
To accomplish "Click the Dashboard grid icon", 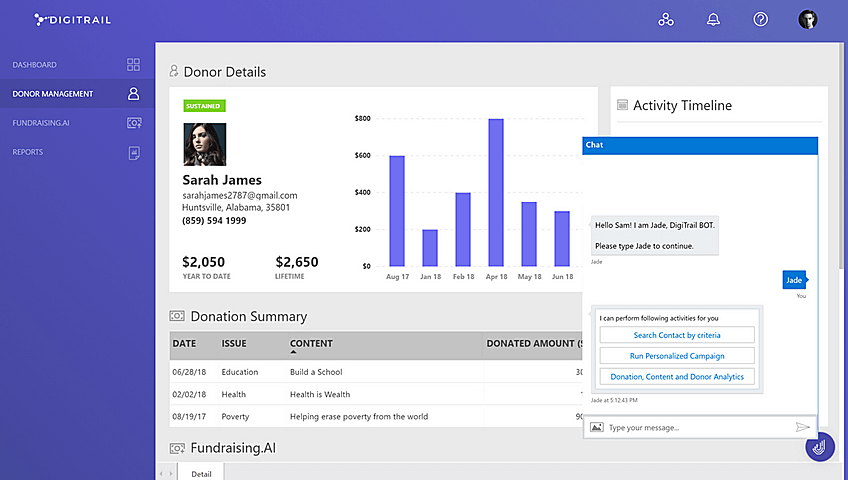I will 134,65.
